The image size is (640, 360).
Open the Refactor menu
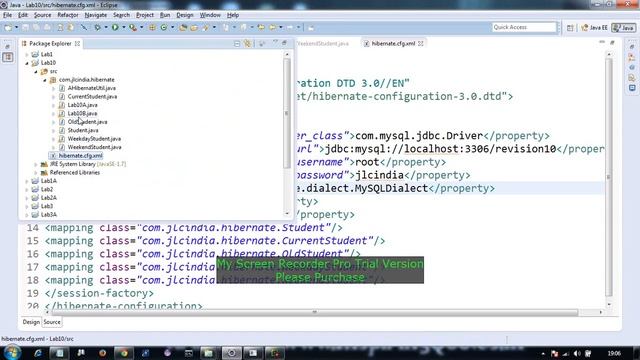[68, 15]
